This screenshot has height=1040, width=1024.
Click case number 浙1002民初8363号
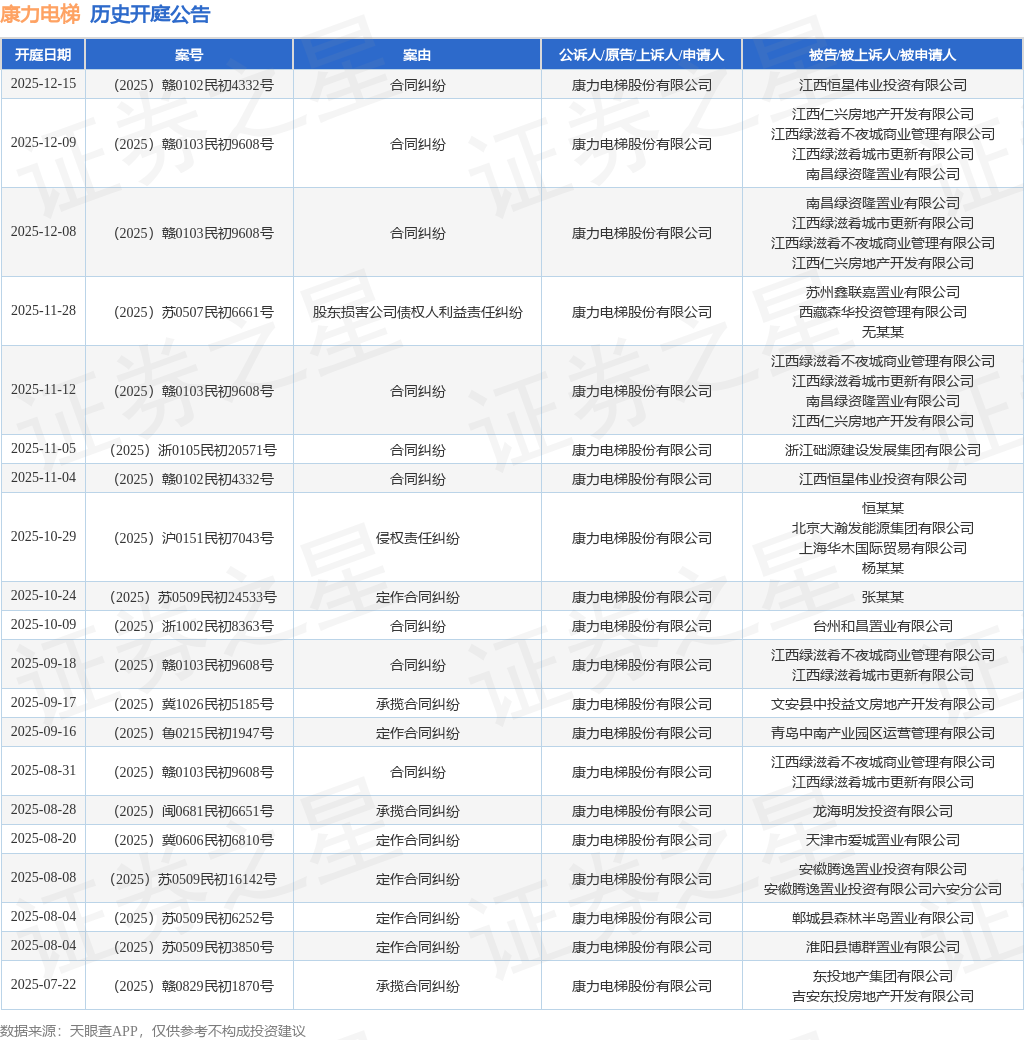point(192,626)
